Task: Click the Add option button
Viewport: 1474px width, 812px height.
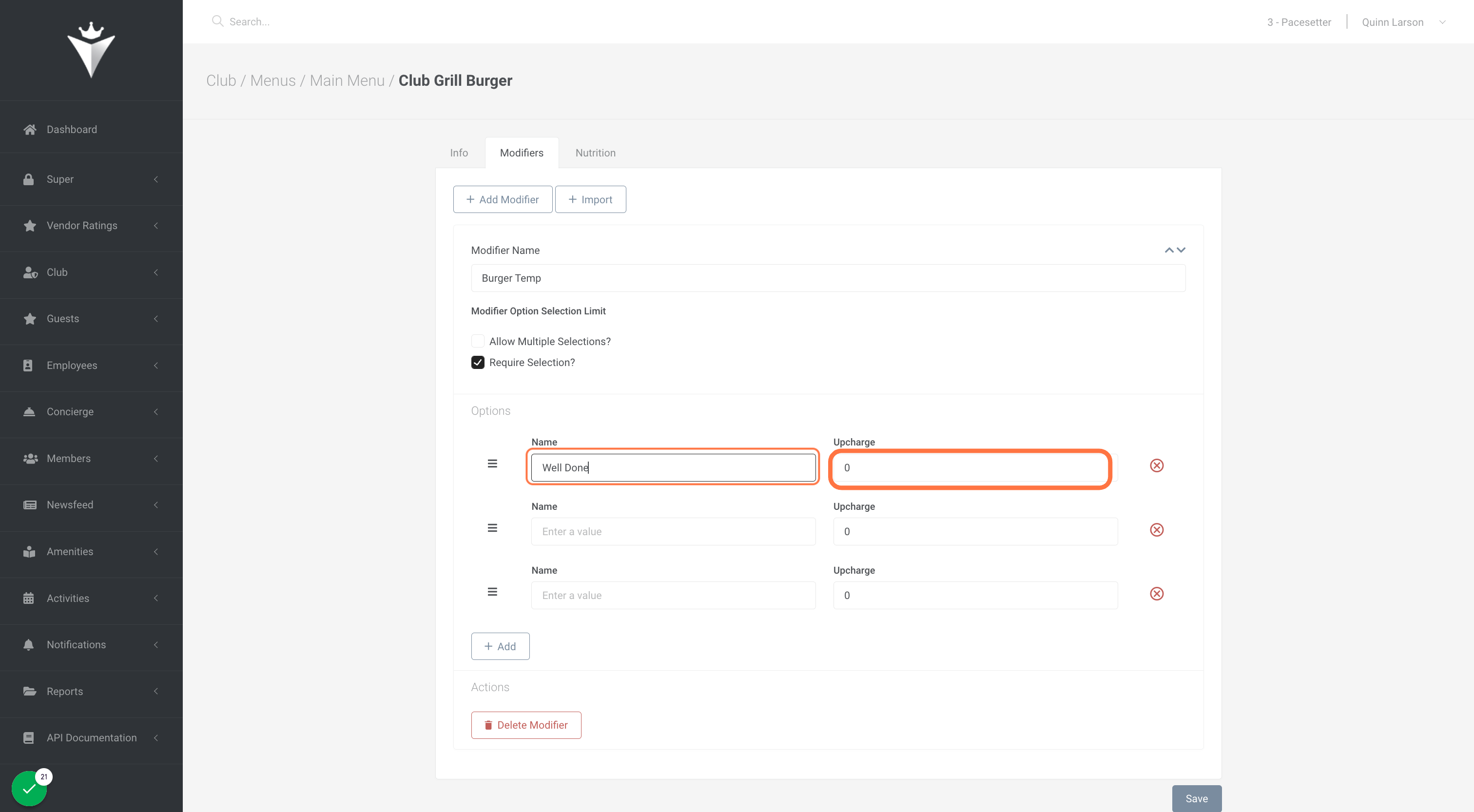Action: point(500,646)
